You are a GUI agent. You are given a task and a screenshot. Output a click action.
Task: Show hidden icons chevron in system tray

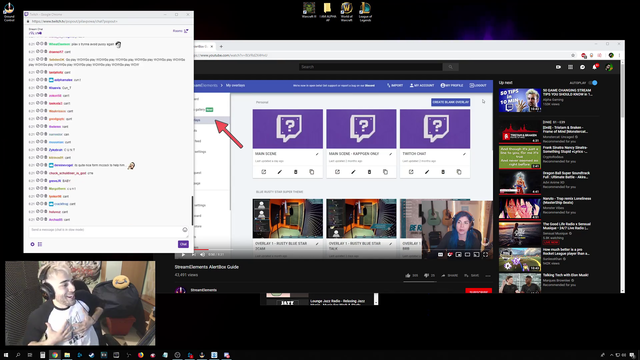(611, 355)
